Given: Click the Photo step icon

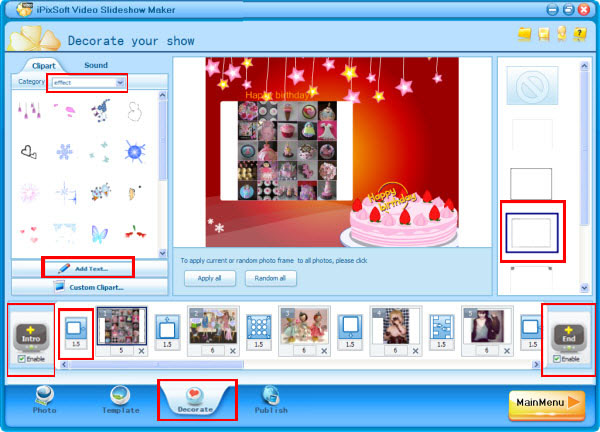Looking at the screenshot, I should (x=44, y=399).
